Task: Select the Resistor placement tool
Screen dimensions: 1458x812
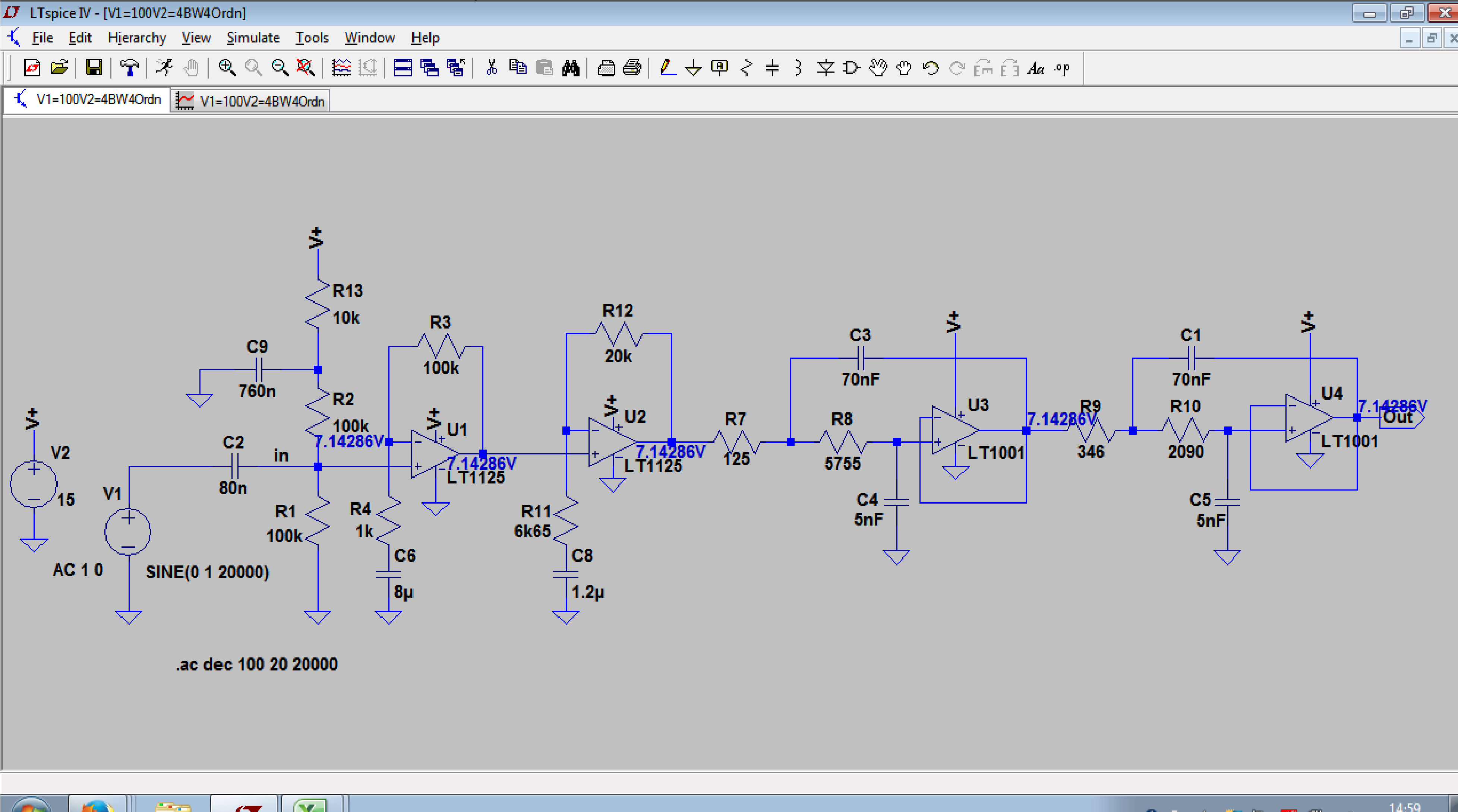Action: pyautogui.click(x=747, y=68)
